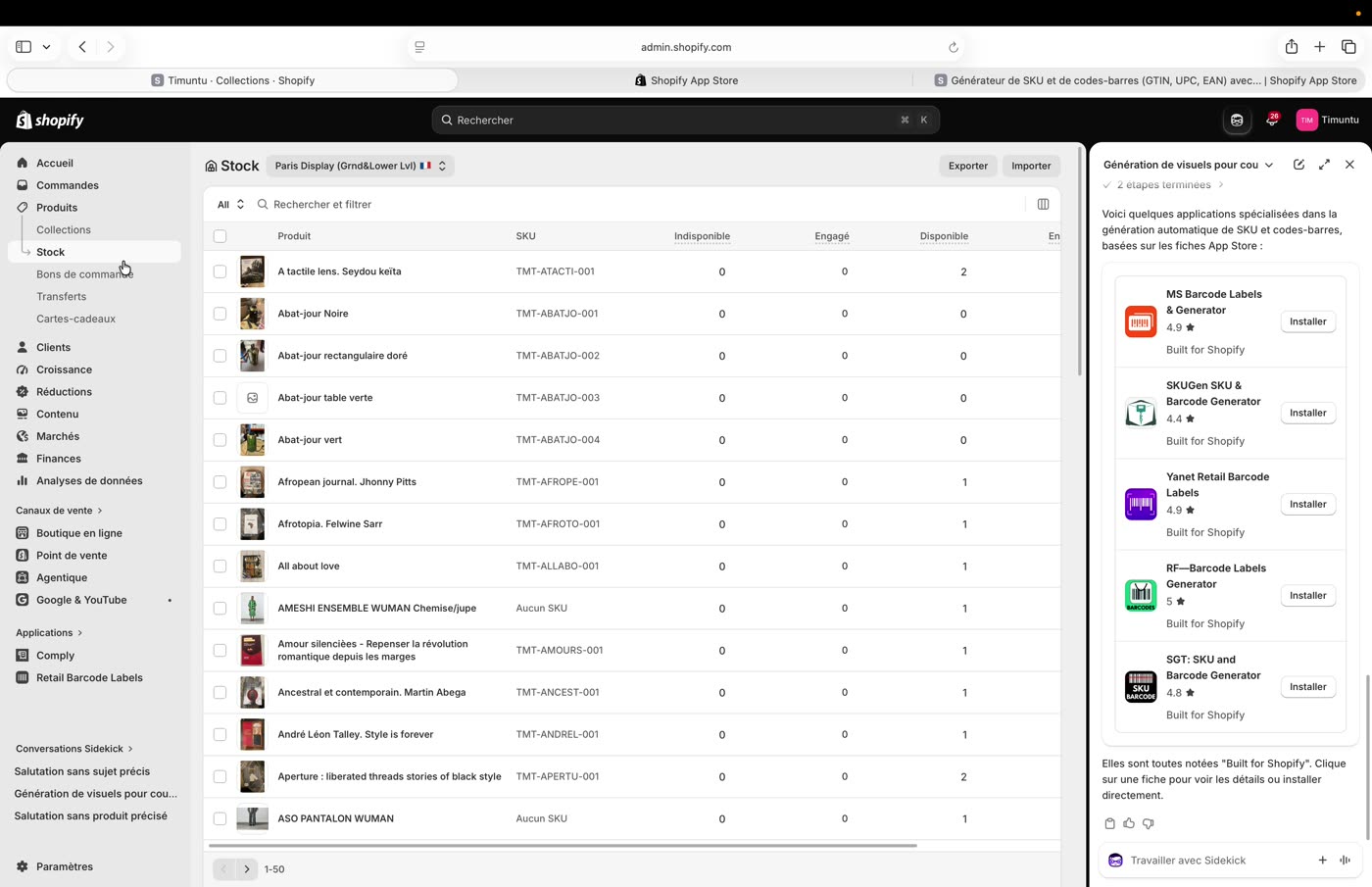Install Yanet Retail Barcode Labels
This screenshot has height=887, width=1372.
click(x=1308, y=504)
